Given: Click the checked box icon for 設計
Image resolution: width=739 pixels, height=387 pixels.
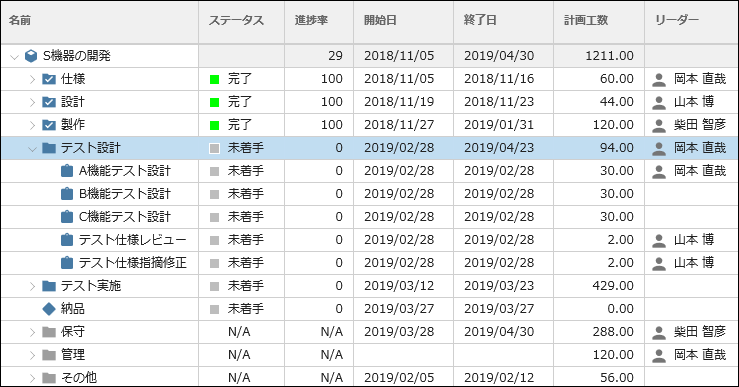Looking at the screenshot, I should [x=49, y=102].
